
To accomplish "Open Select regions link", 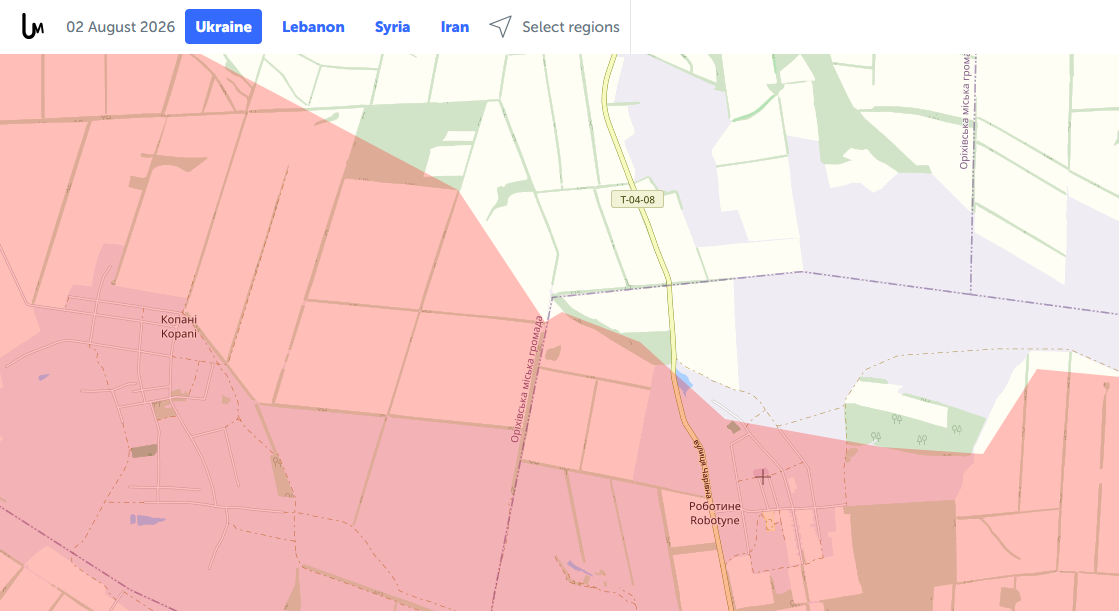I will point(571,26).
